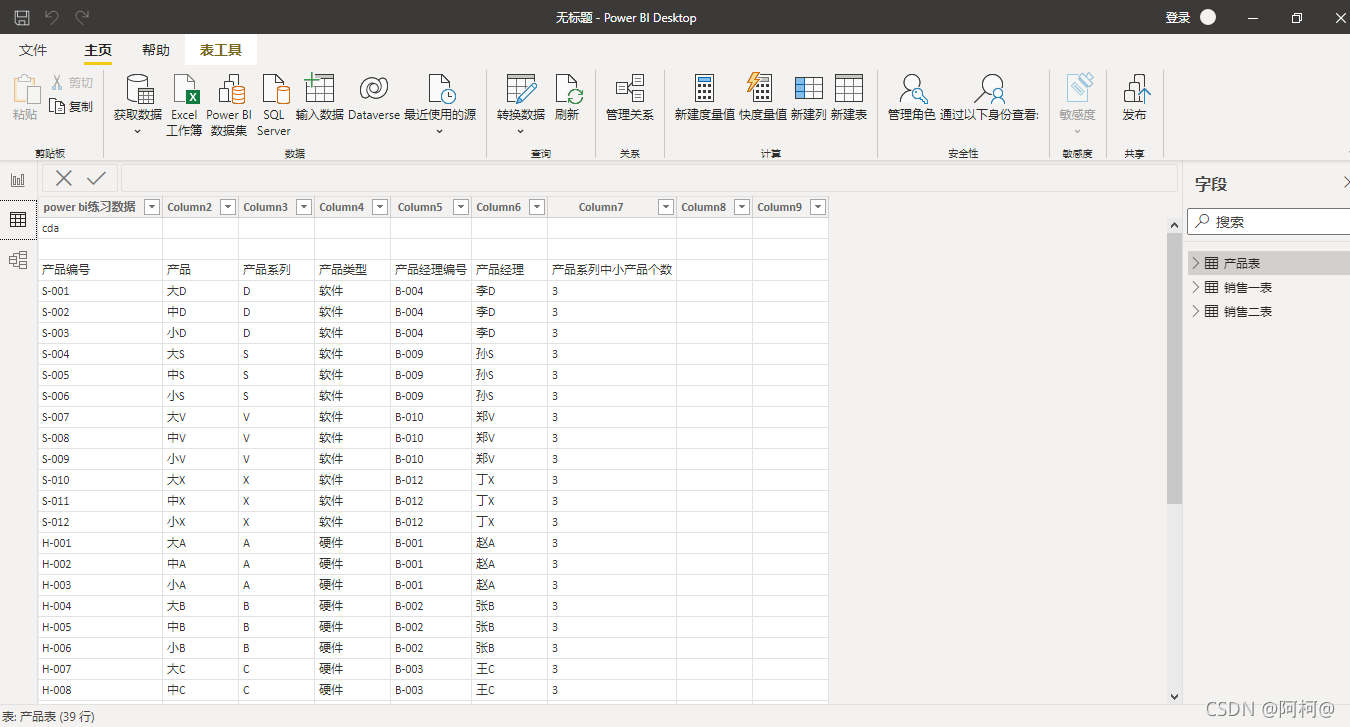Select cell S-001
Viewport: 1350px width, 727px height.
point(100,291)
